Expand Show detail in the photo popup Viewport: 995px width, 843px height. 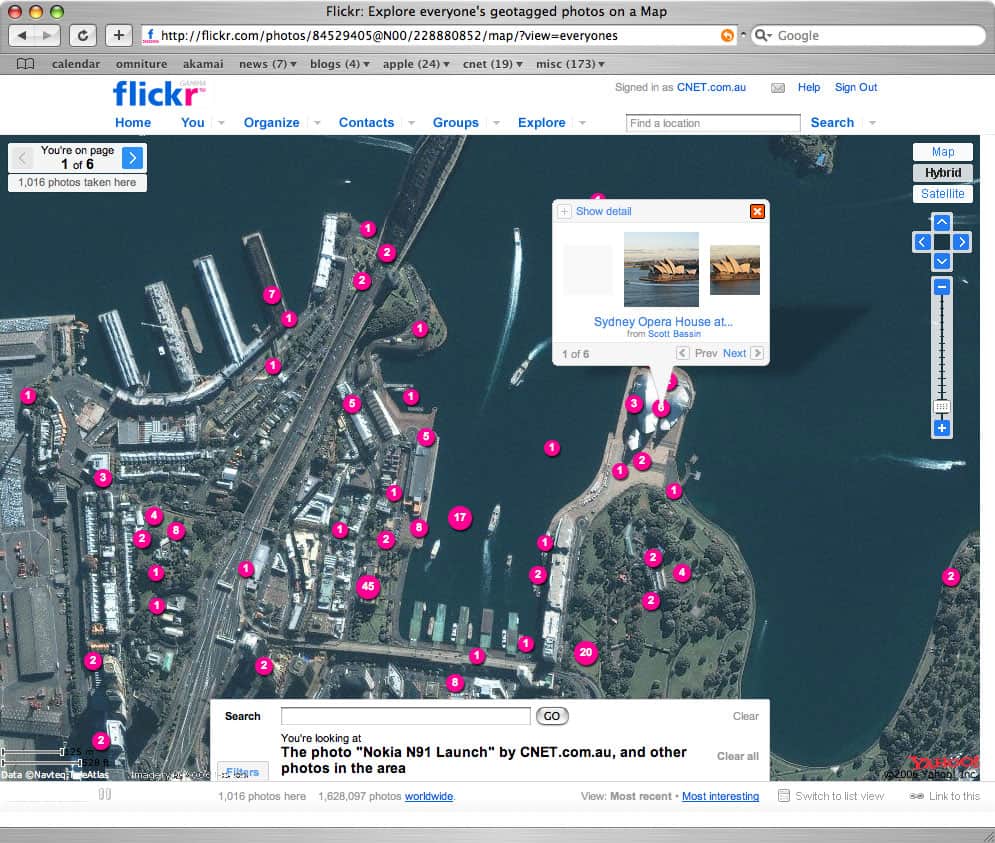pos(603,212)
